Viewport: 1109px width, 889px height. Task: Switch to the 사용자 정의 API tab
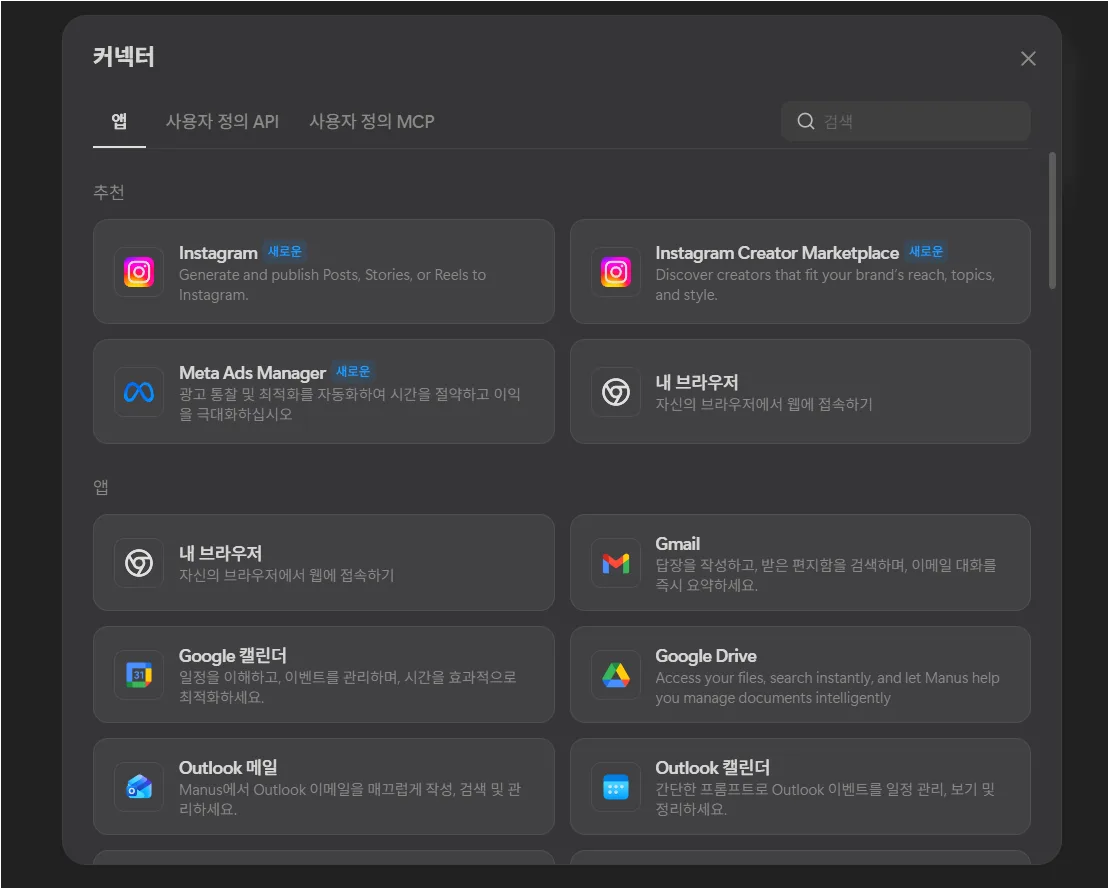[222, 122]
